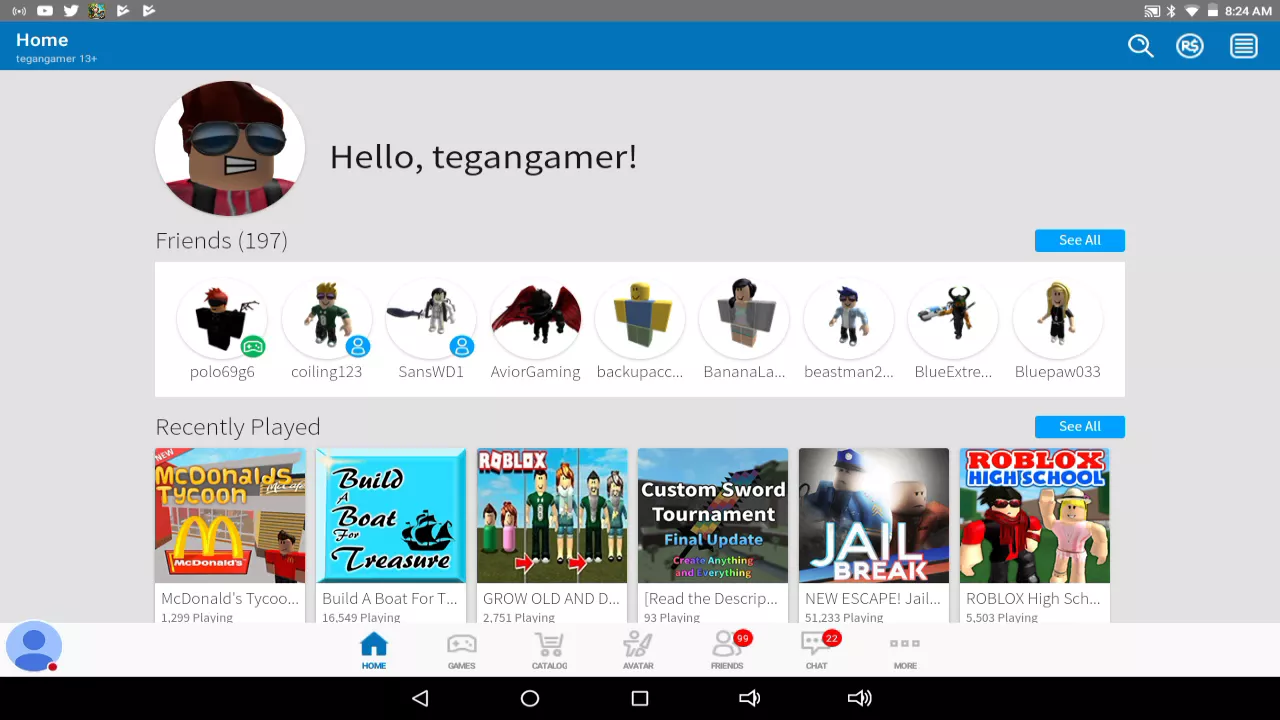Tap the Android home circle button
Image resolution: width=1280 pixels, height=720 pixels.
[530, 698]
